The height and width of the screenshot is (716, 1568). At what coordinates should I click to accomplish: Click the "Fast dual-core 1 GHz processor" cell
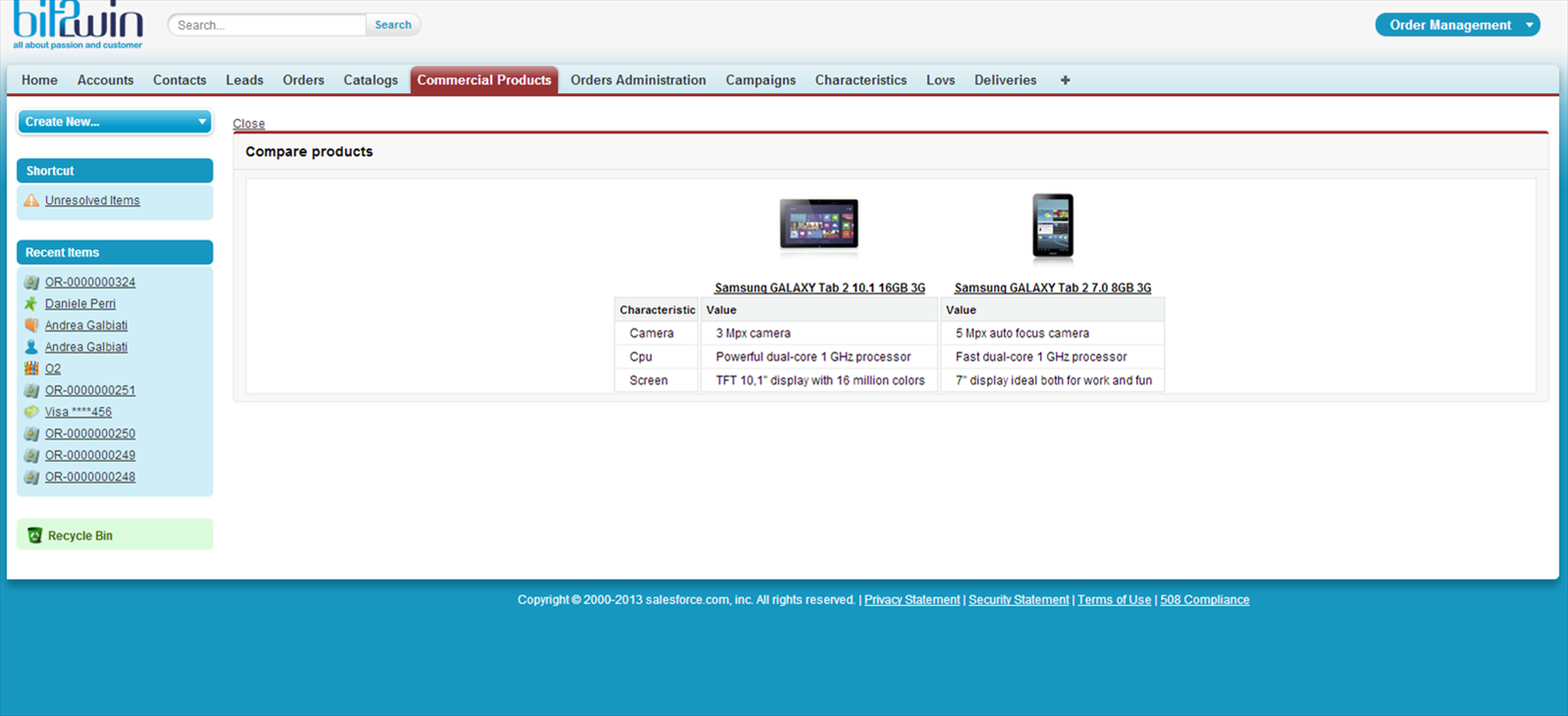(1053, 357)
